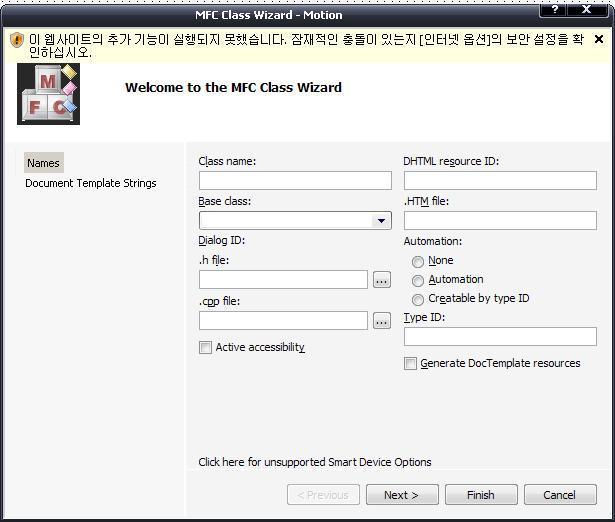Image resolution: width=615 pixels, height=522 pixels.
Task: Enable Active accessibility checkbox
Action: pyautogui.click(x=205, y=347)
